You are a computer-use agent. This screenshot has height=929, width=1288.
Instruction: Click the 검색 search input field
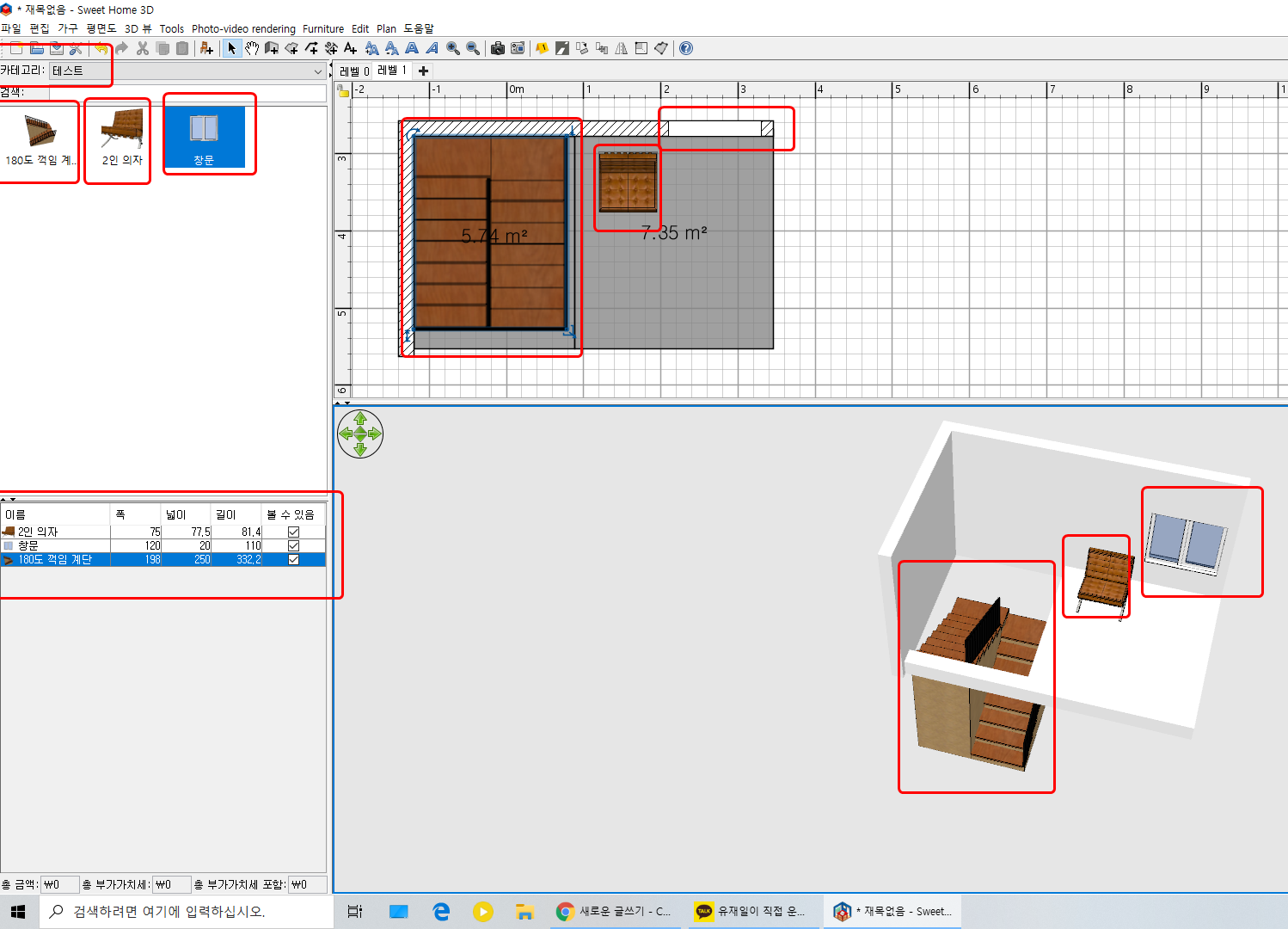(187, 92)
